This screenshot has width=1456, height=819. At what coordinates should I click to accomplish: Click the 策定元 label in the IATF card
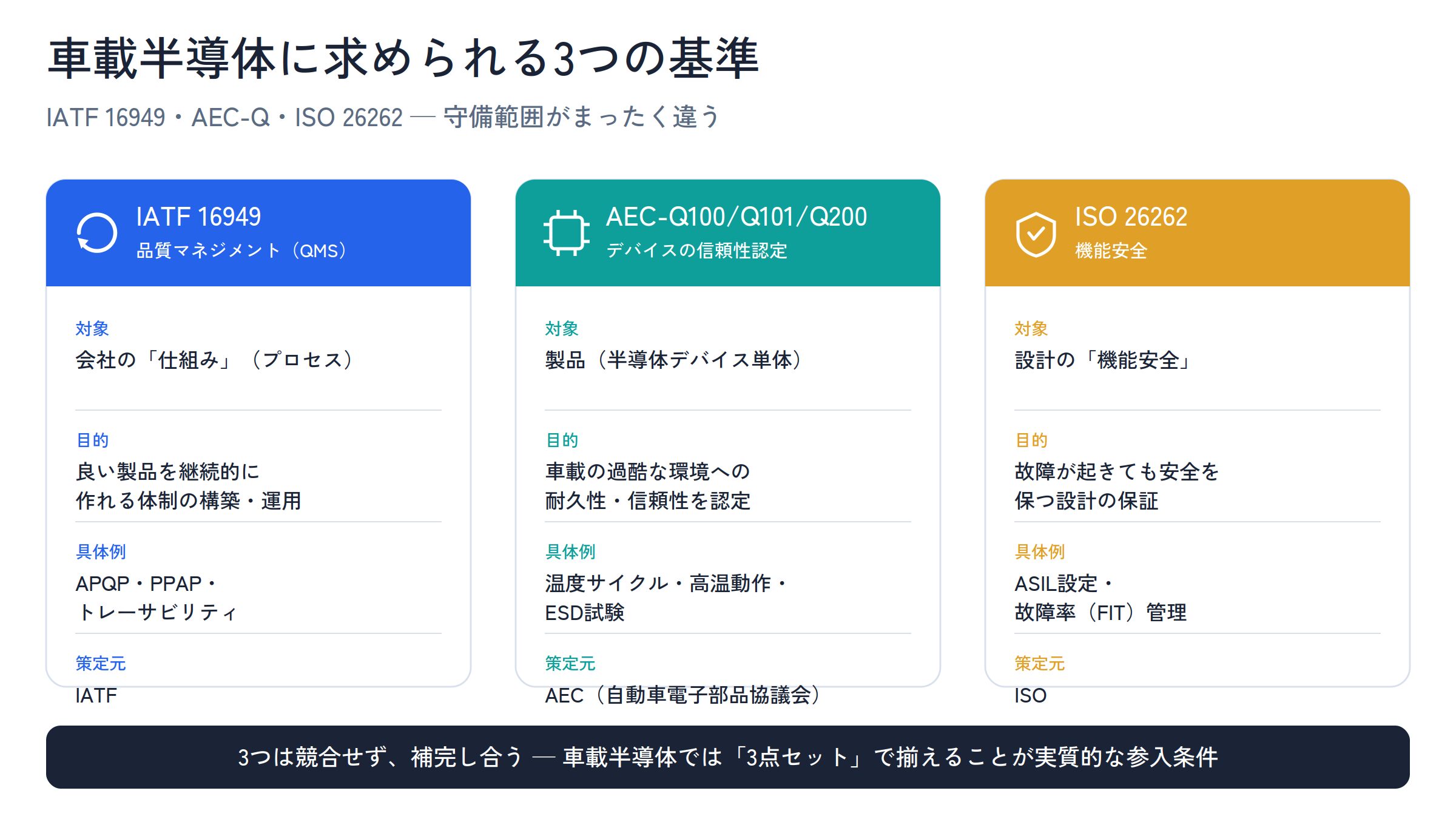(x=101, y=663)
